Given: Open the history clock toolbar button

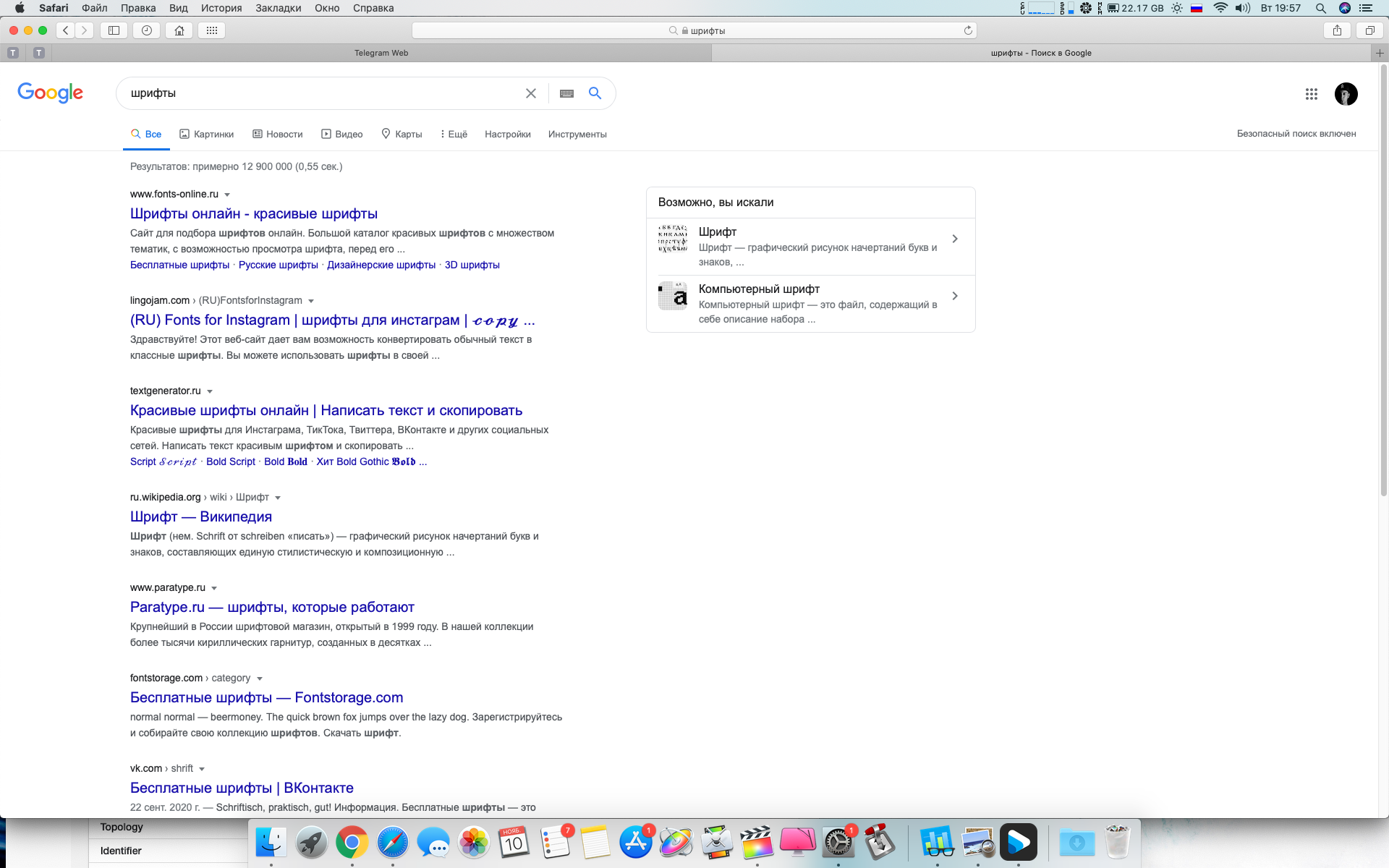Looking at the screenshot, I should (147, 30).
